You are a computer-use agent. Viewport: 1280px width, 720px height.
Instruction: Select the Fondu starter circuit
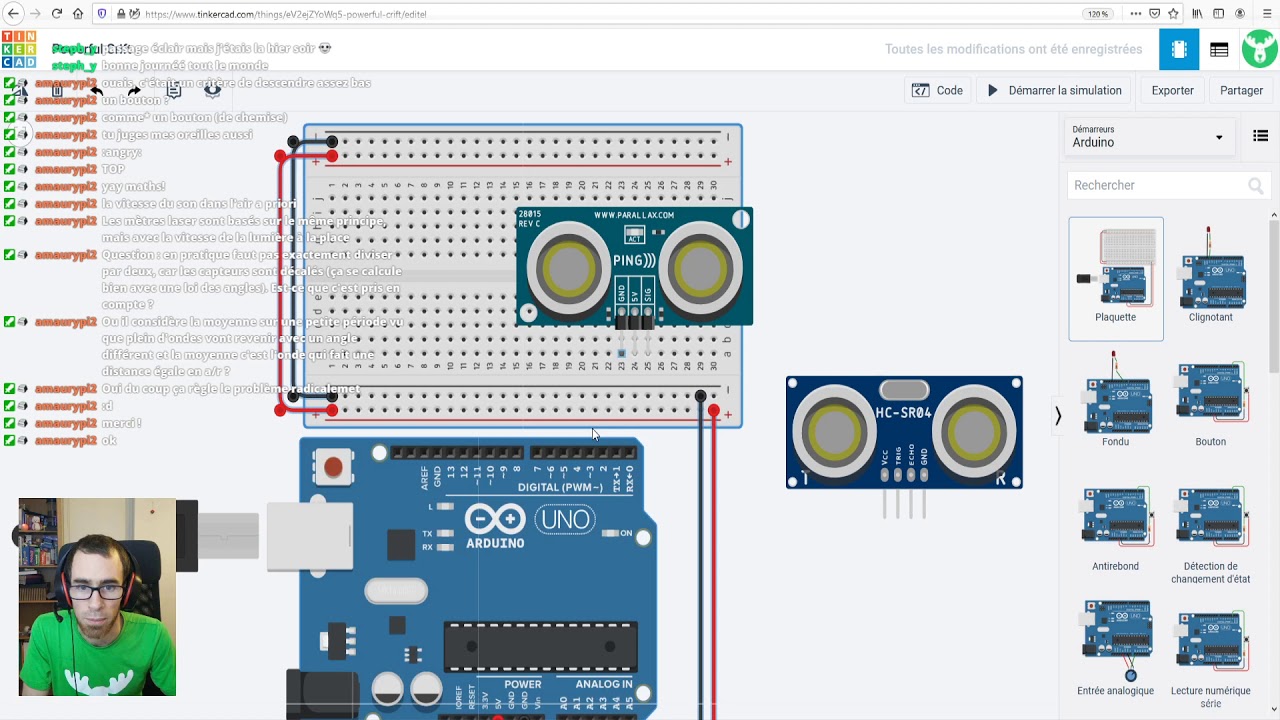[x=1116, y=400]
